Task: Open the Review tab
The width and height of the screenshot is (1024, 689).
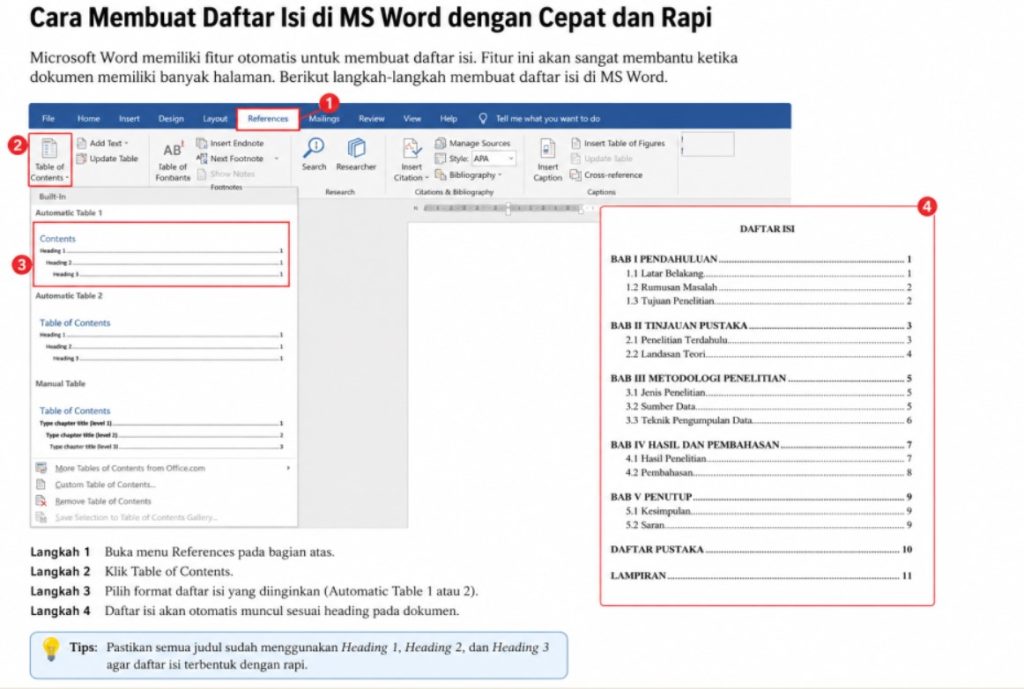Action: click(371, 118)
